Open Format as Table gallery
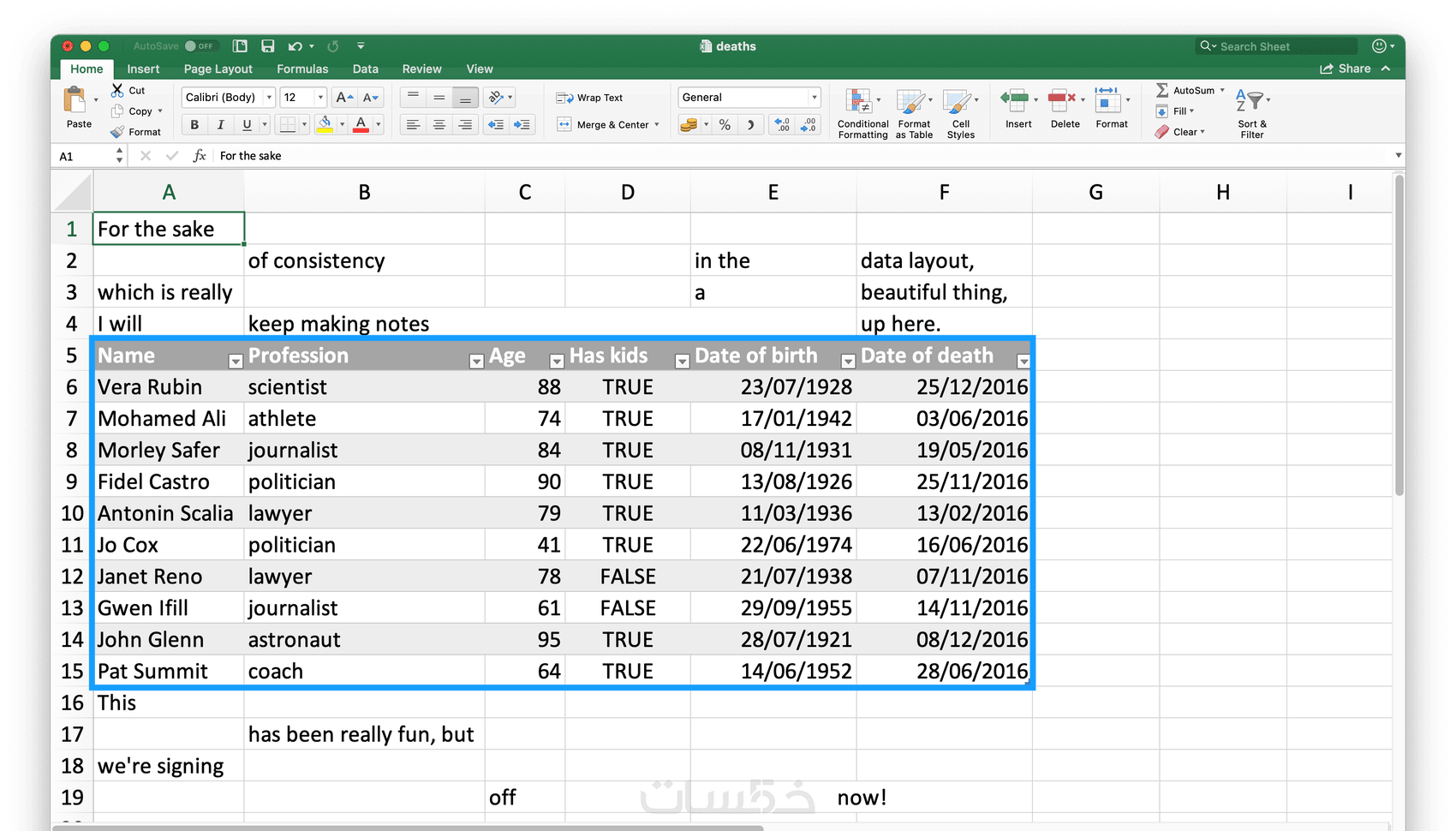This screenshot has width=1456, height=831. [914, 114]
